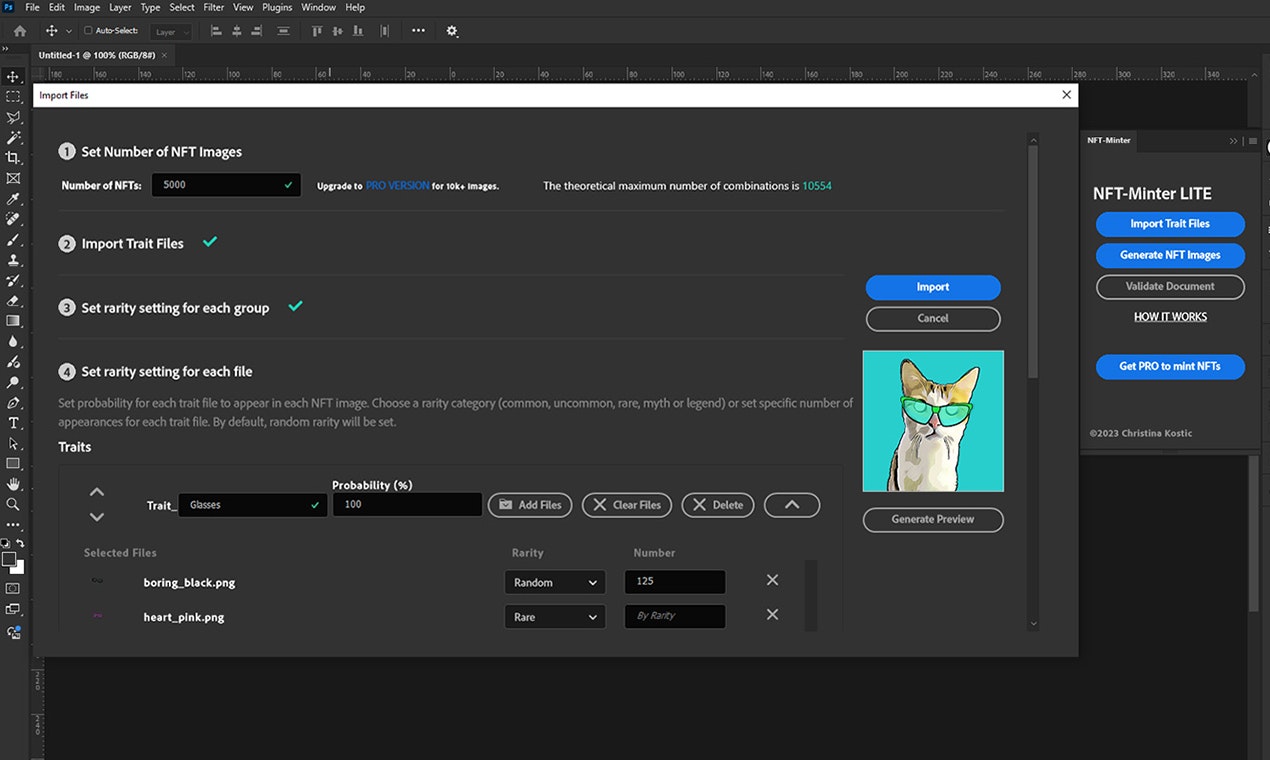Open the options bar gear settings
The height and width of the screenshot is (760, 1270).
click(x=452, y=31)
